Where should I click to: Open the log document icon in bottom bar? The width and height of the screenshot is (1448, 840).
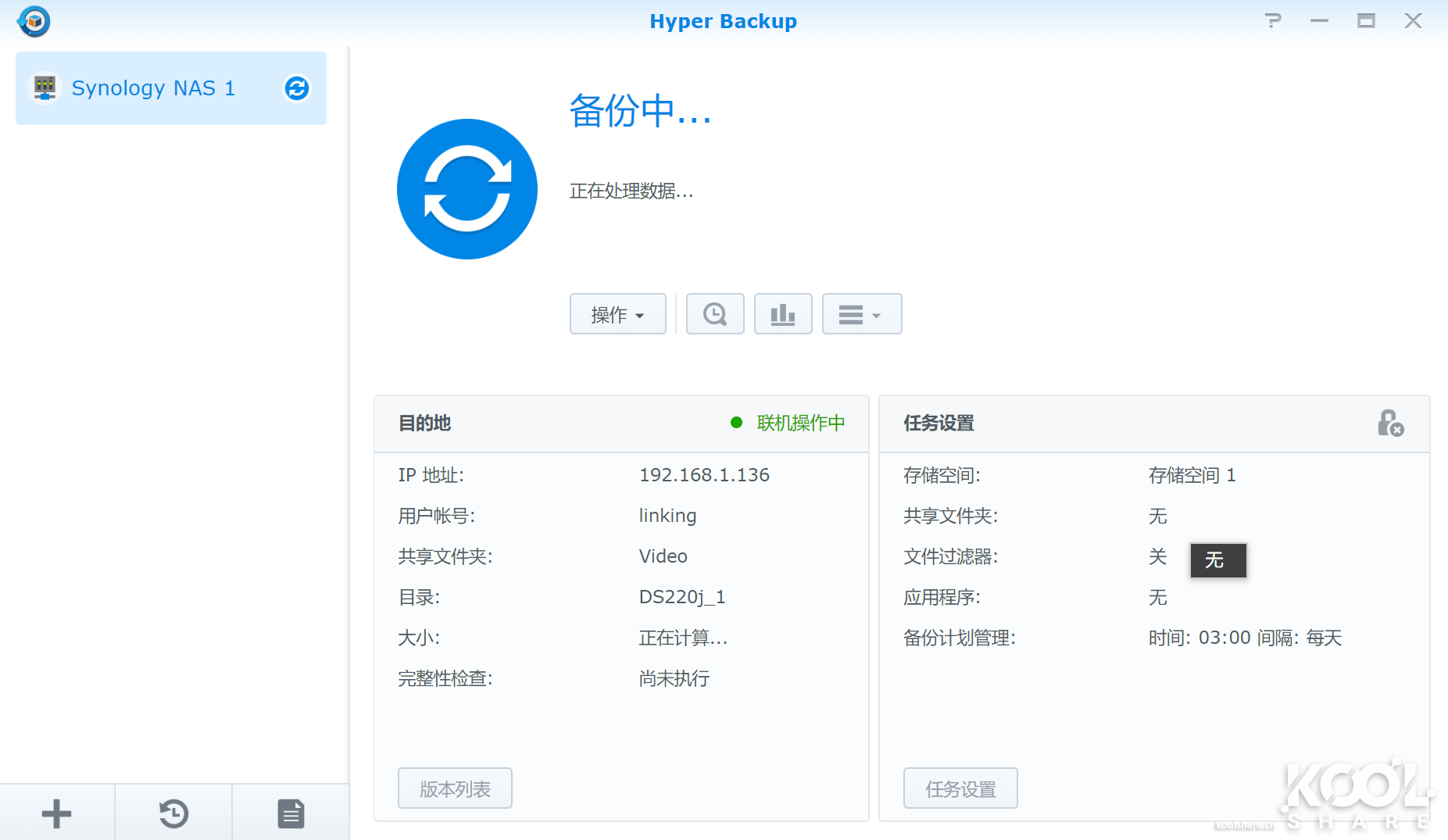coord(291,813)
